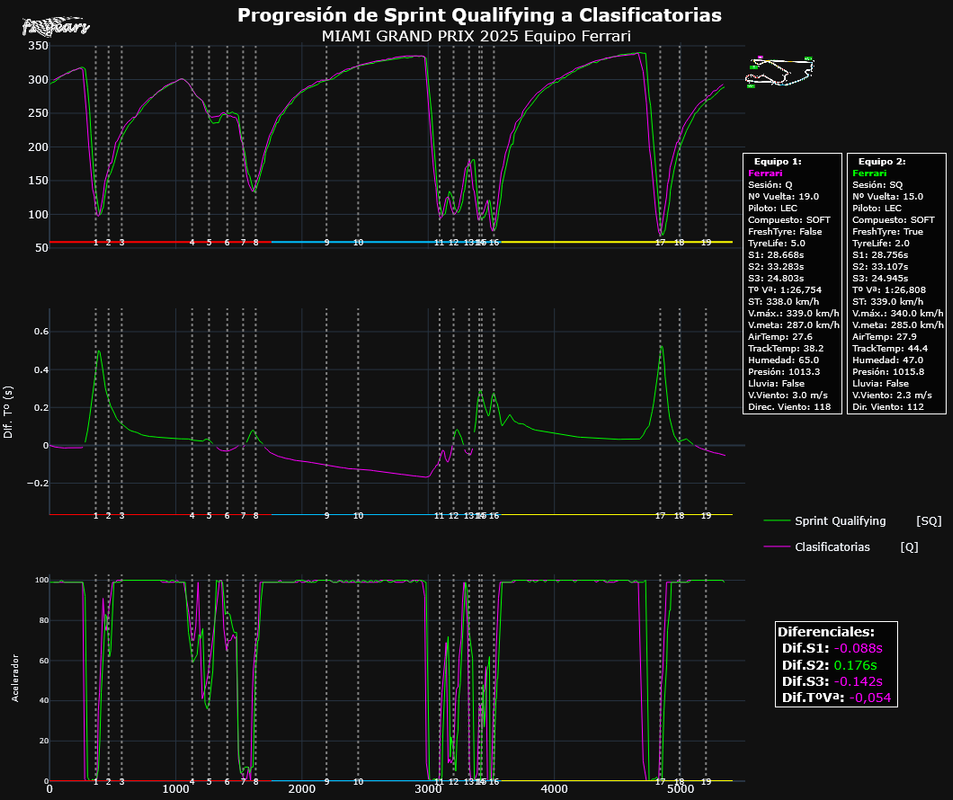The image size is (953, 800).
Task: Select 'Humedad: 47.0' row
Action: coord(887,360)
